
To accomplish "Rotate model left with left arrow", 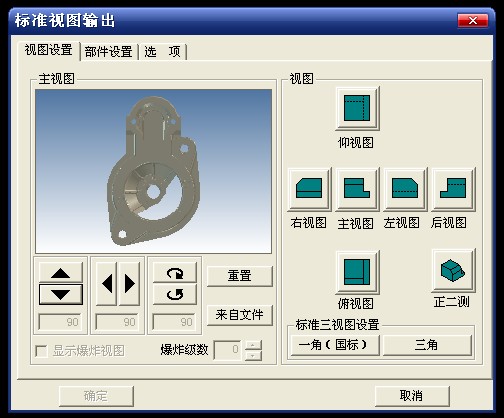I will [106, 284].
